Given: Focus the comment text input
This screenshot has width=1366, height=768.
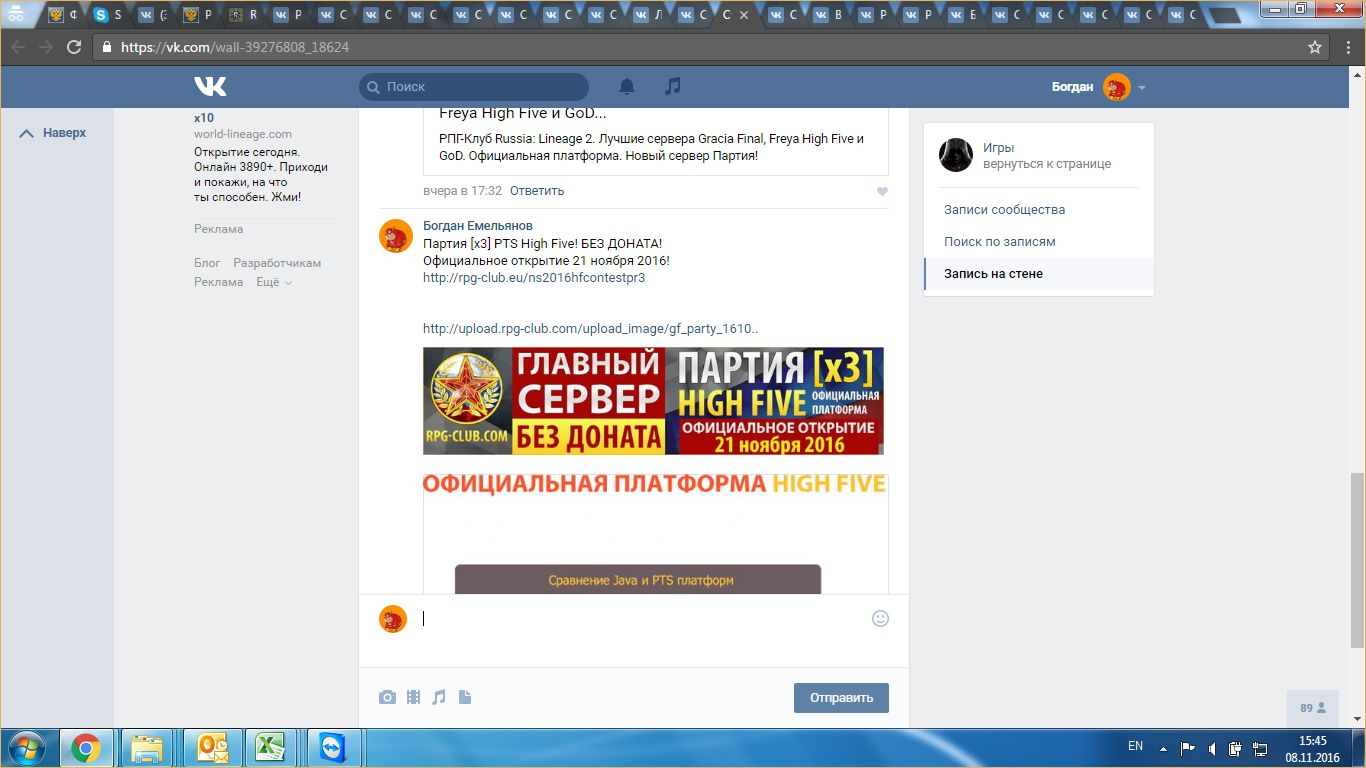Looking at the screenshot, I should click(640, 618).
